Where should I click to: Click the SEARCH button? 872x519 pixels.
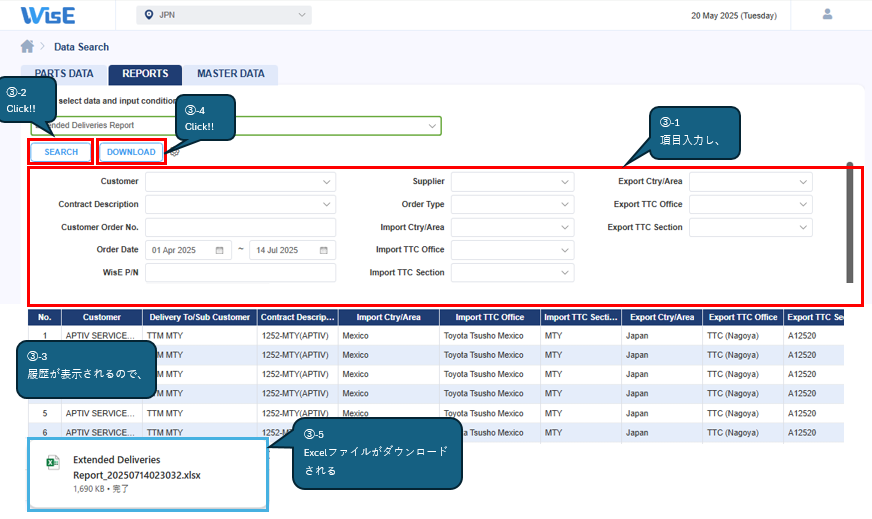click(x=61, y=152)
